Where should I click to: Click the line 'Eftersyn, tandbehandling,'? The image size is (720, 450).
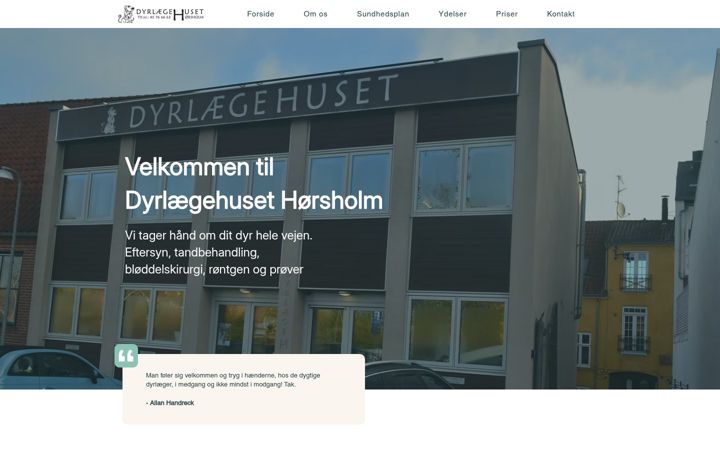[x=192, y=253]
